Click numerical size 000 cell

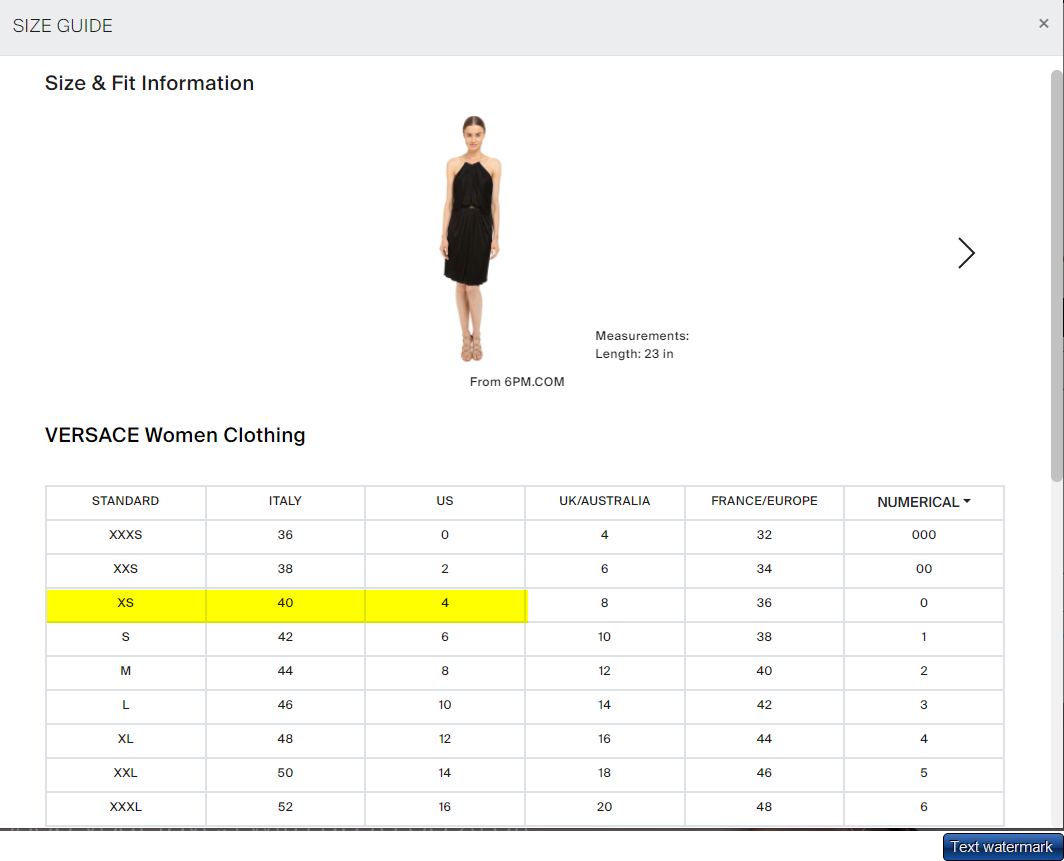[924, 535]
